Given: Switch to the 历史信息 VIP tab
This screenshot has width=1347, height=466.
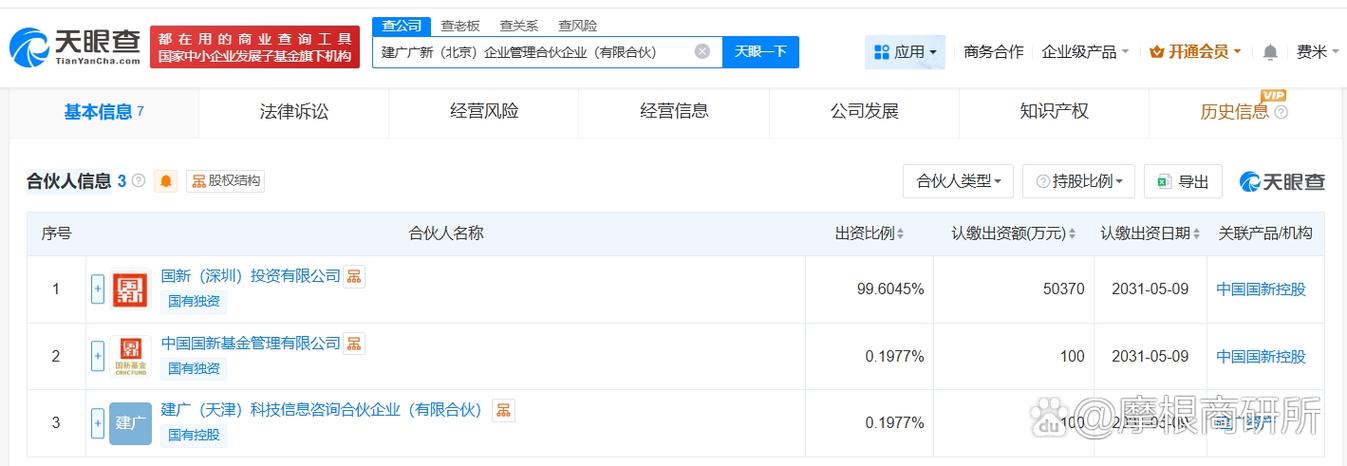Looking at the screenshot, I should tap(1244, 112).
